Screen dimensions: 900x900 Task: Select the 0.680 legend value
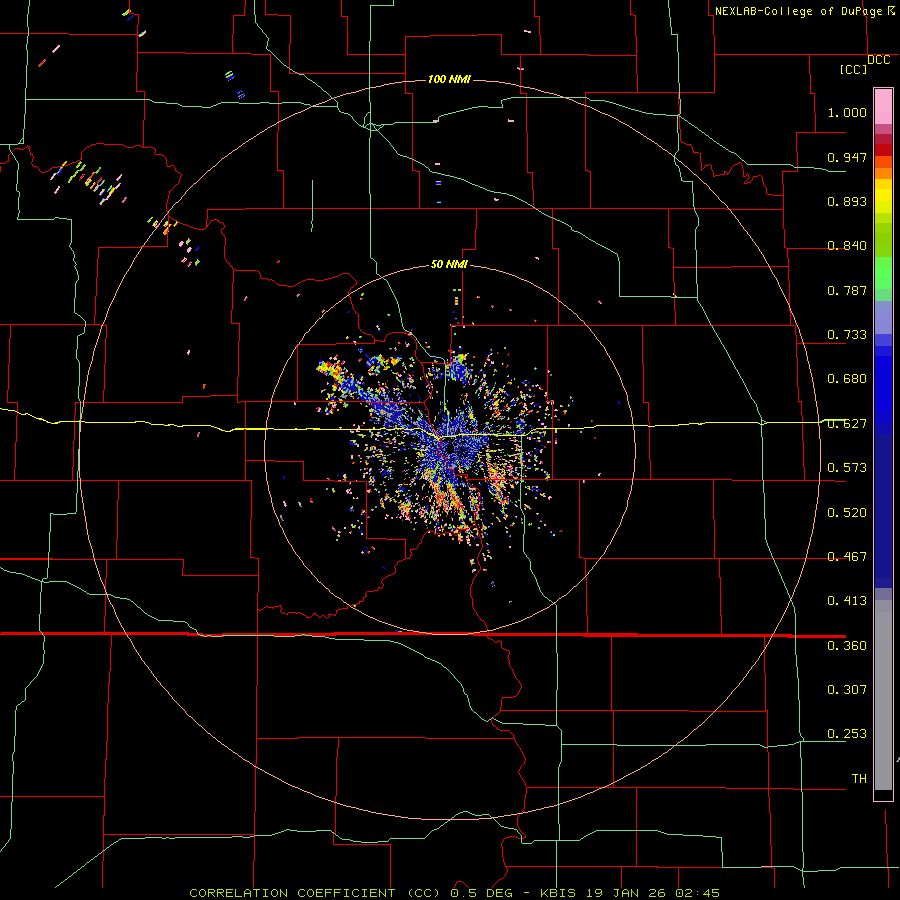pyautogui.click(x=847, y=378)
